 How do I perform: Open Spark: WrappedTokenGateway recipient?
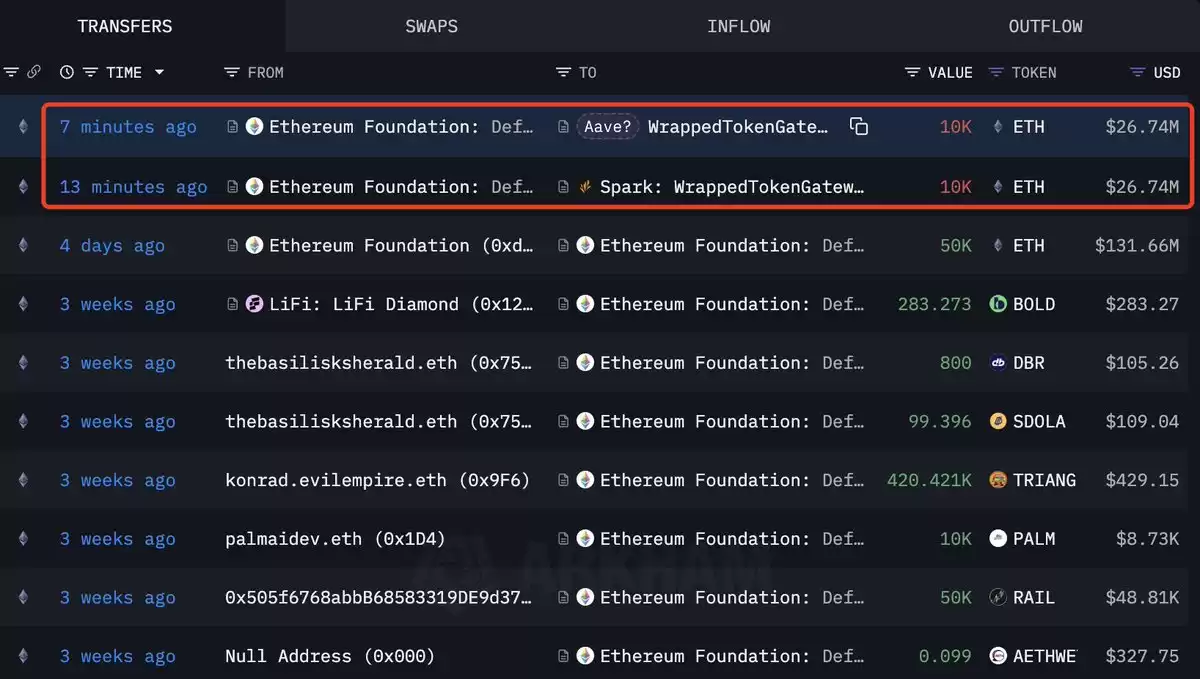coord(732,187)
